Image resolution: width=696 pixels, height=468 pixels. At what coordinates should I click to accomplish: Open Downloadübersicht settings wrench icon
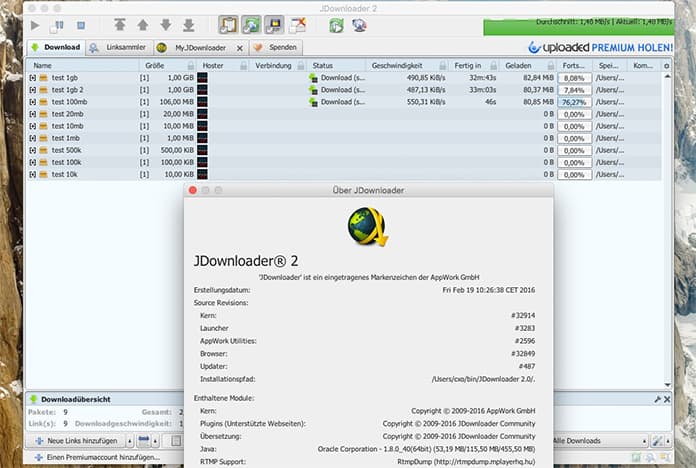pos(657,399)
